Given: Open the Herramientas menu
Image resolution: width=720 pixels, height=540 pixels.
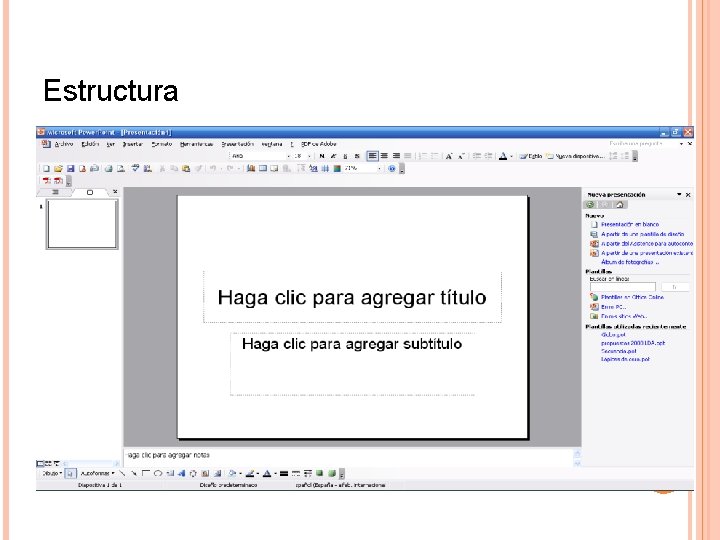Looking at the screenshot, I should coord(197,144).
